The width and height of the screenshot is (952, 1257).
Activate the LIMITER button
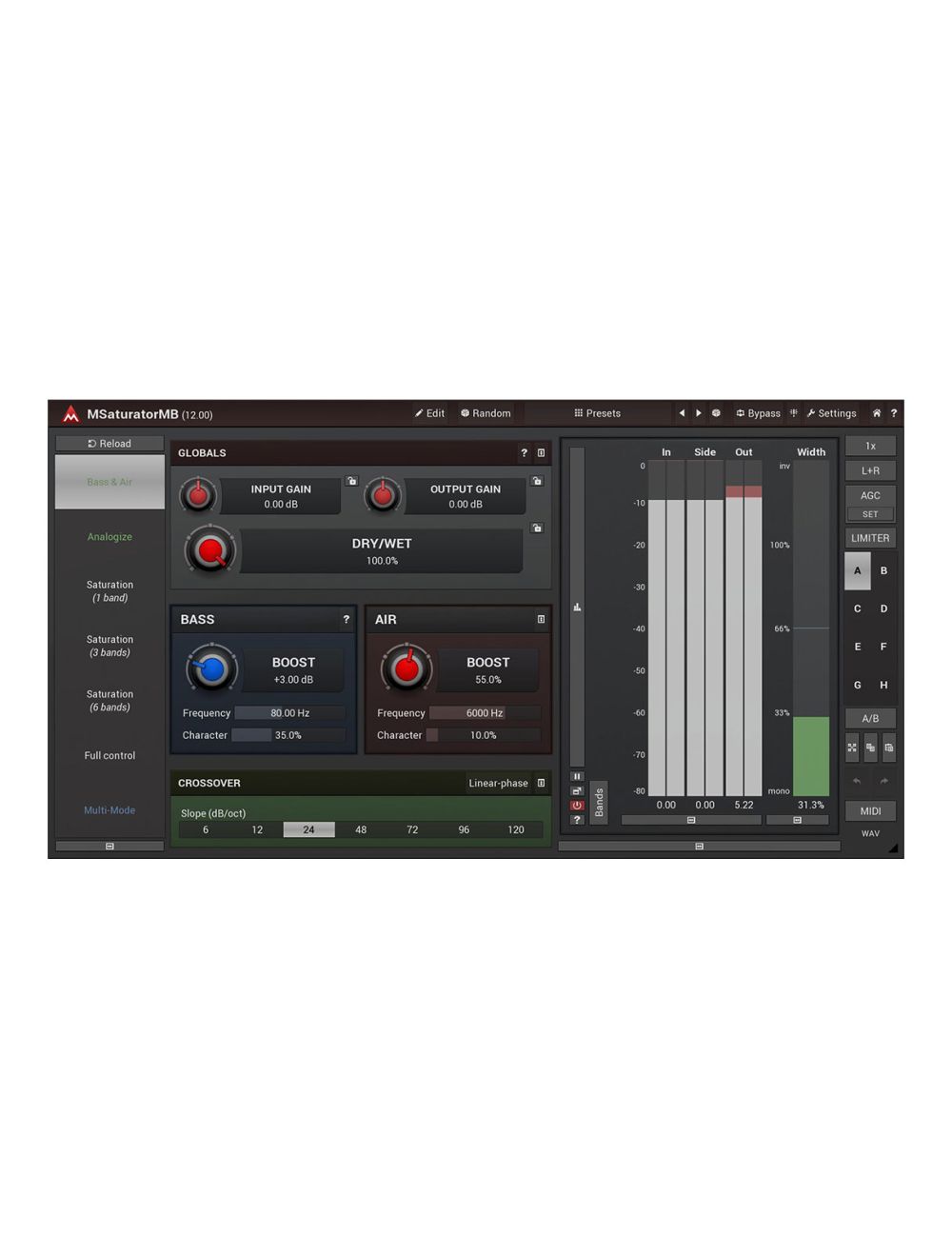(x=869, y=537)
